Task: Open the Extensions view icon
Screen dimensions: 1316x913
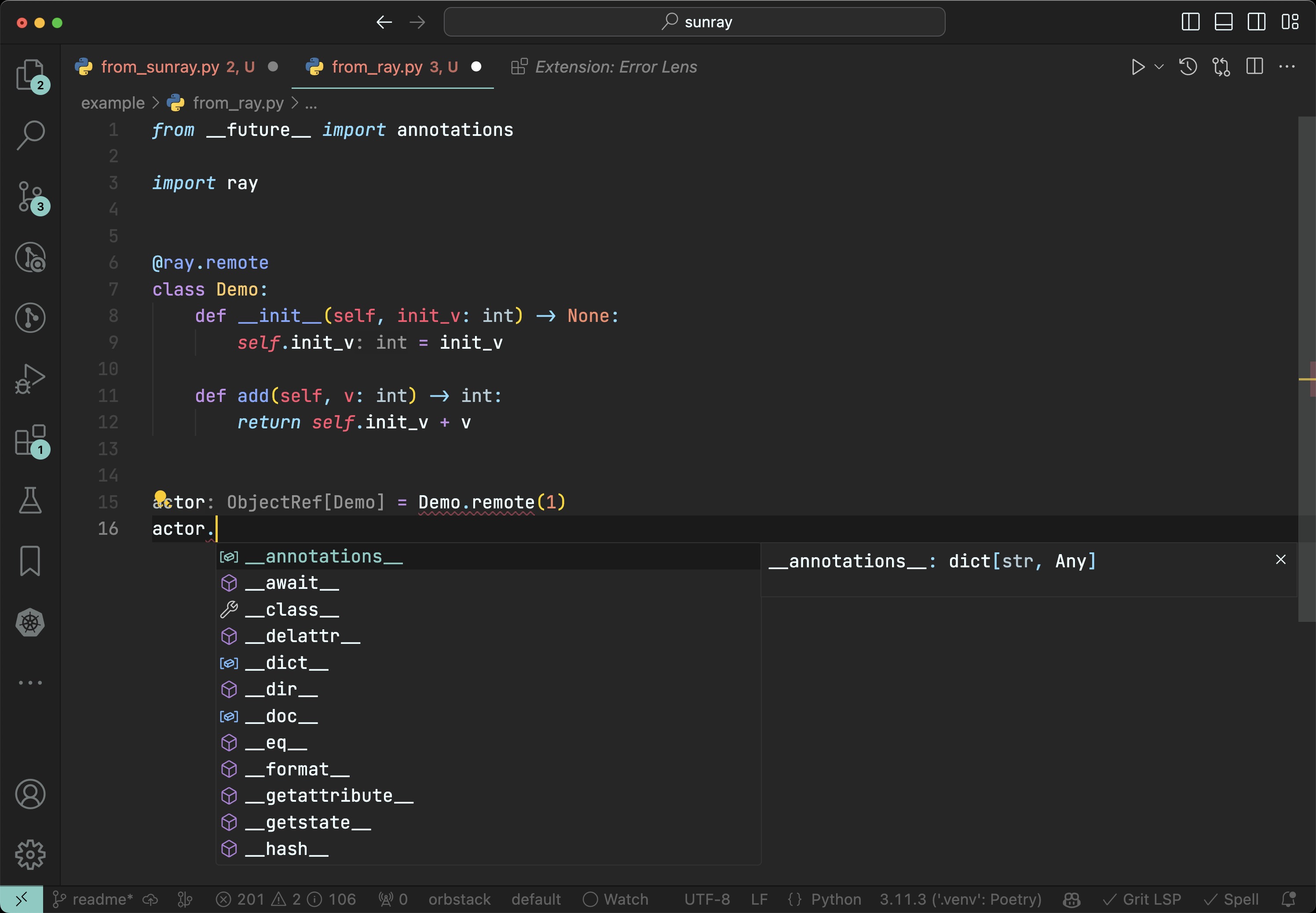Action: [30, 440]
